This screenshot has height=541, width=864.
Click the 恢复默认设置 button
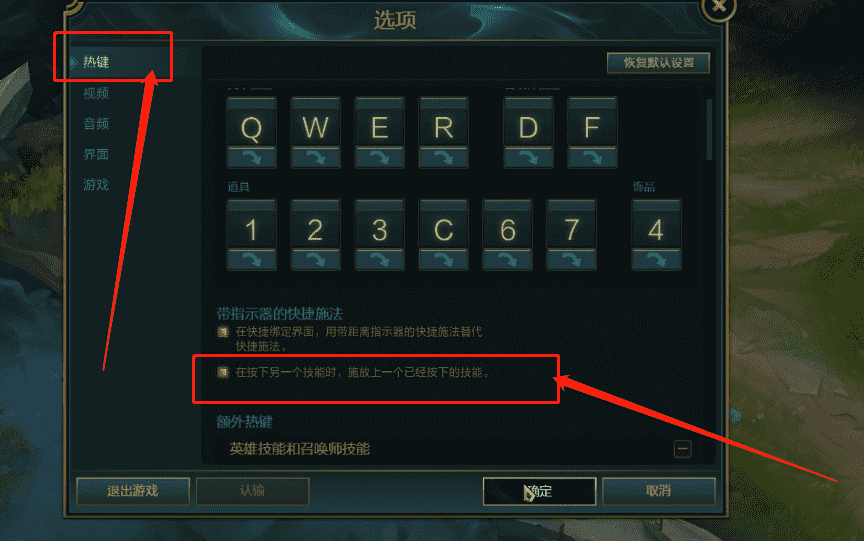[x=658, y=63]
